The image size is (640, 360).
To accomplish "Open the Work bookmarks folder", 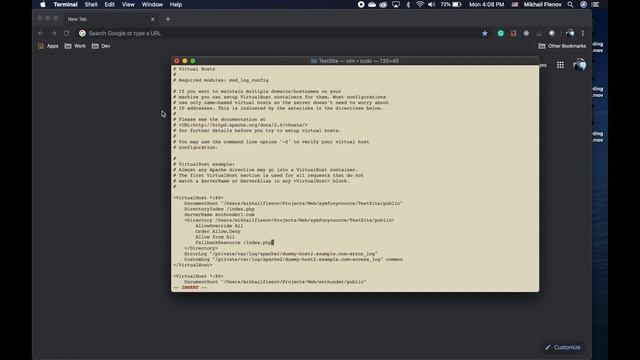I will [75, 46].
